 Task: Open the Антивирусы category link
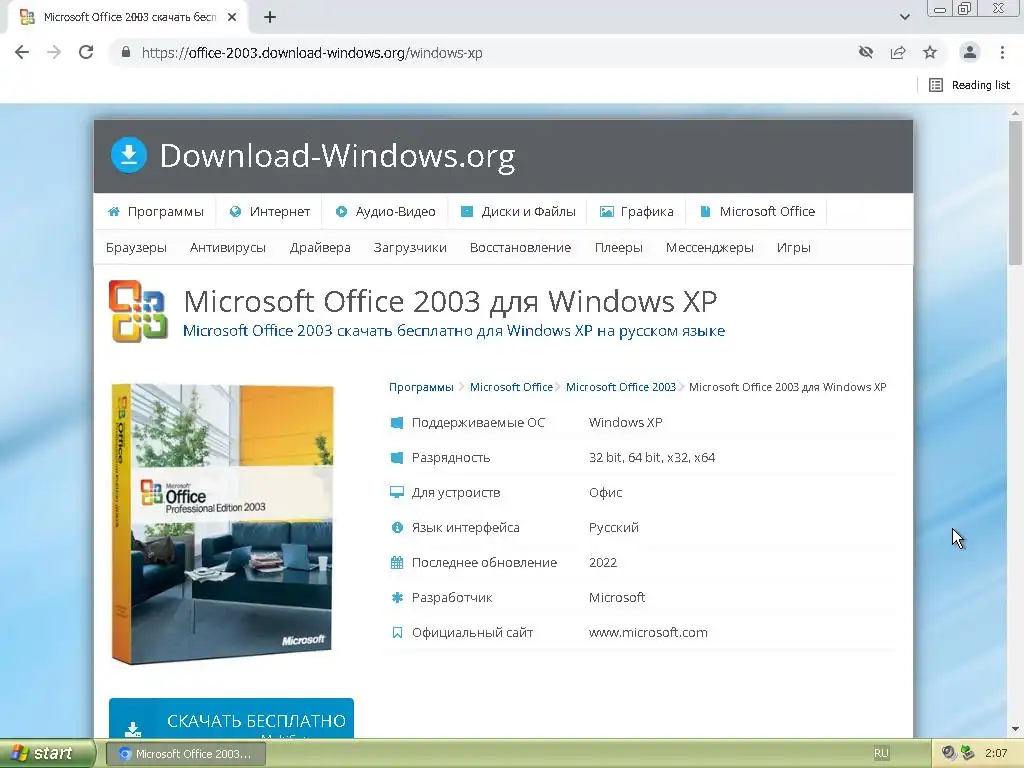[x=228, y=248]
